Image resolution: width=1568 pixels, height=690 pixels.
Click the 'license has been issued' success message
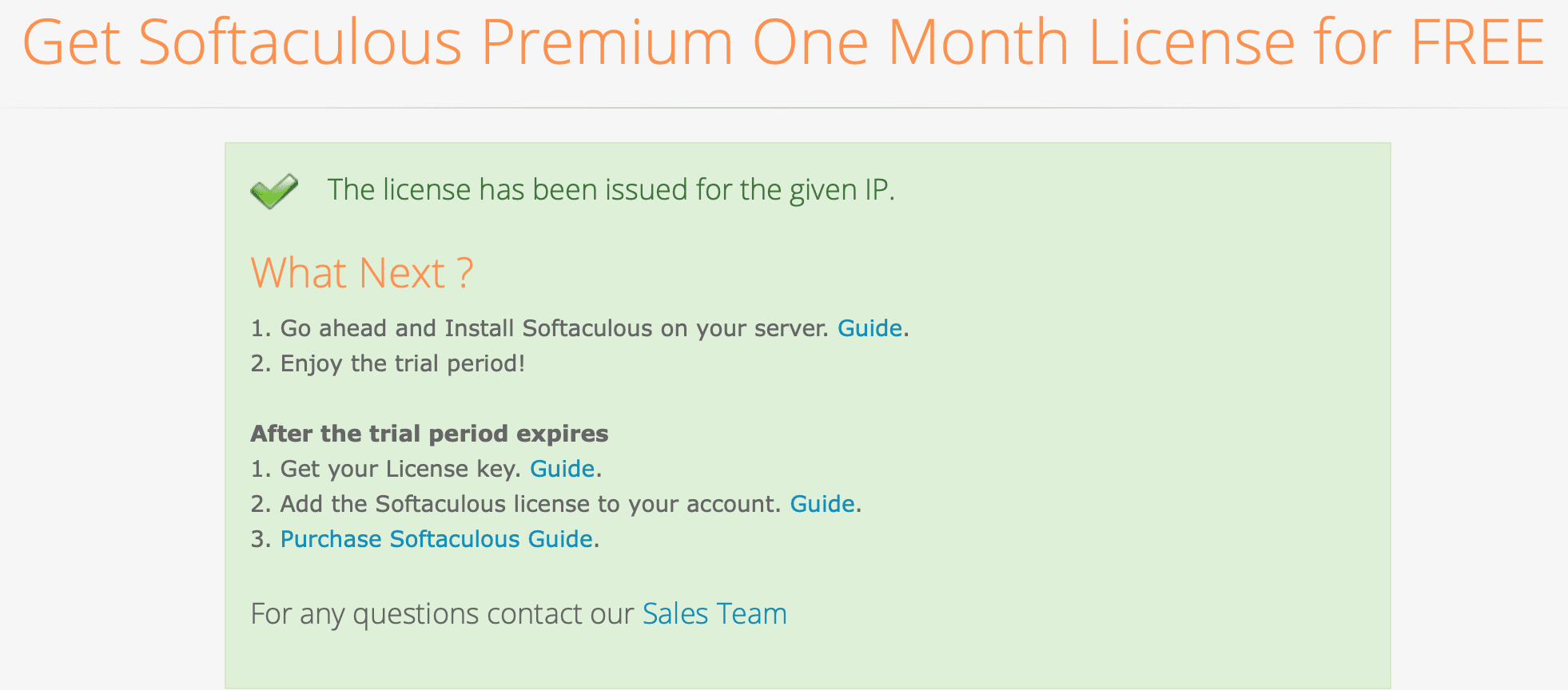pos(611,190)
